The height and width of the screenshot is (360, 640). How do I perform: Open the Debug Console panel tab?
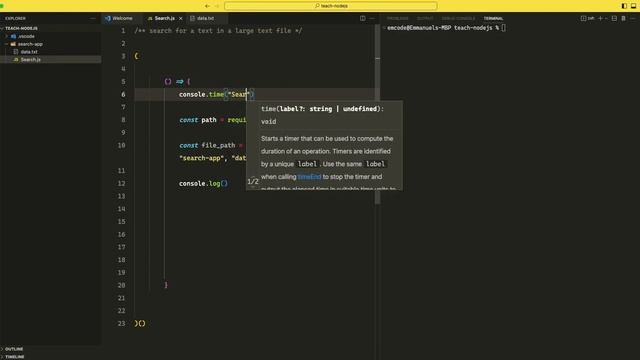[458, 18]
